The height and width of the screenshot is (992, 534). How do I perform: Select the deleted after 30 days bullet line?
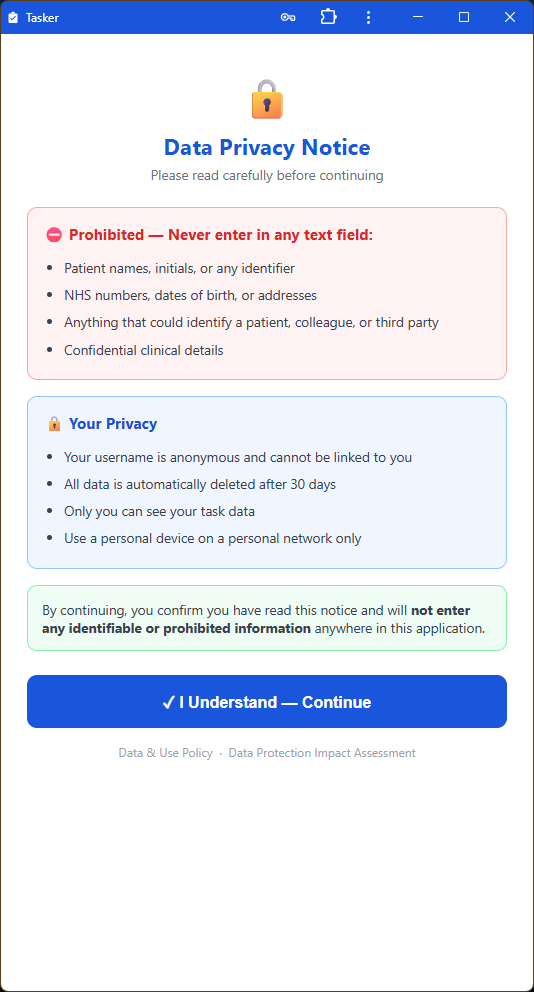199,485
